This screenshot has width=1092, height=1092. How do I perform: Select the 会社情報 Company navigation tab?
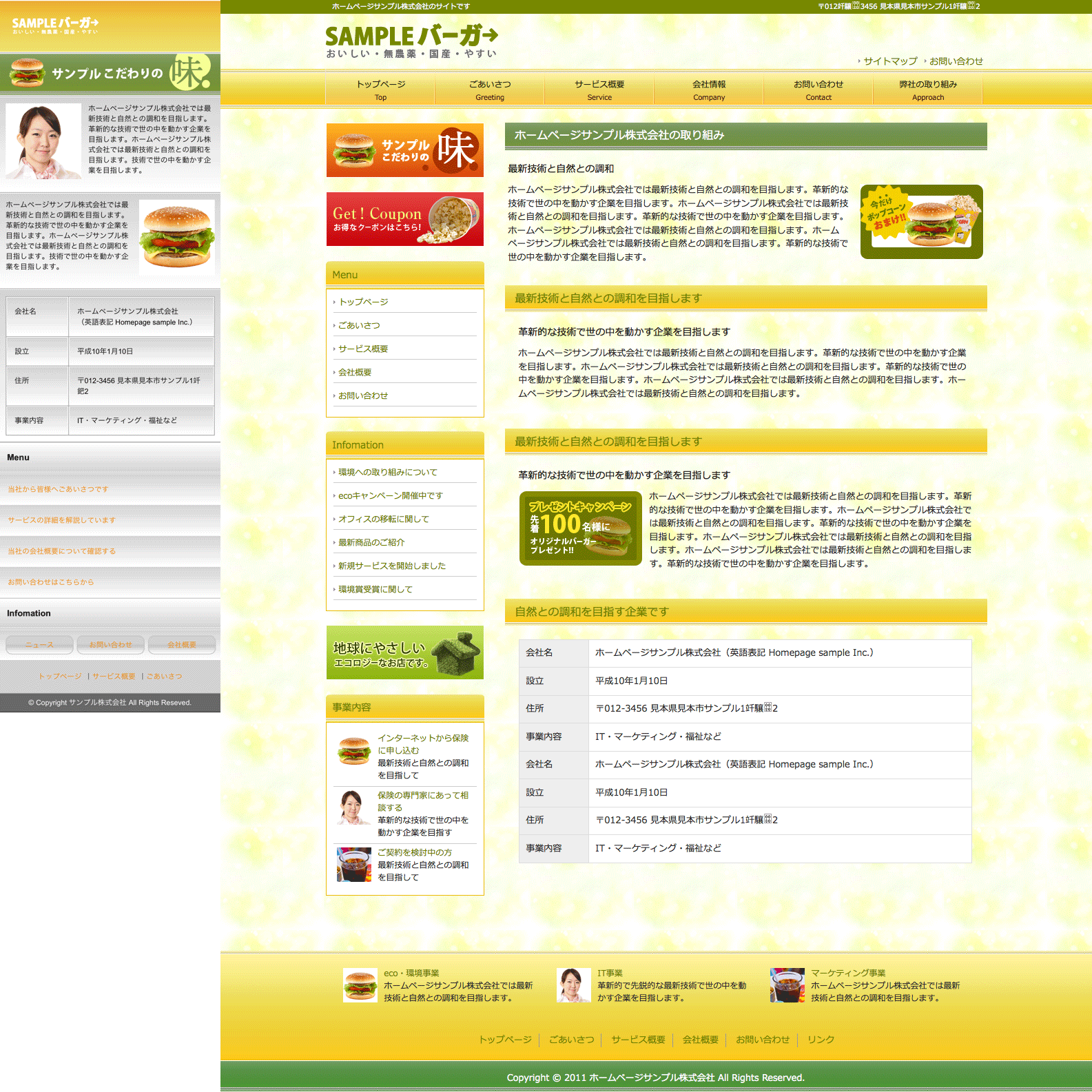709,90
